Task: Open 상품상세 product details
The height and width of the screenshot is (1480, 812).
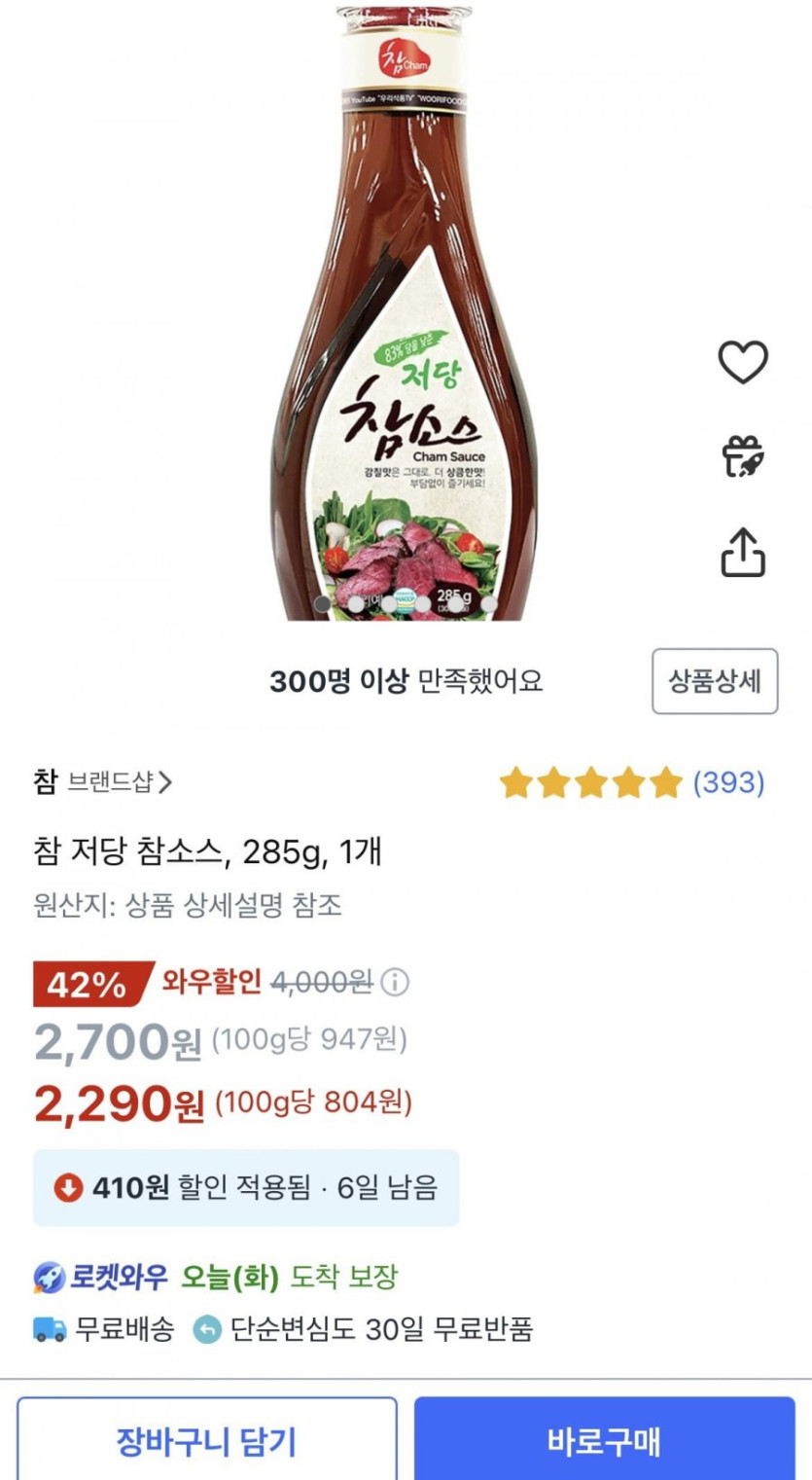Action: coord(715,681)
